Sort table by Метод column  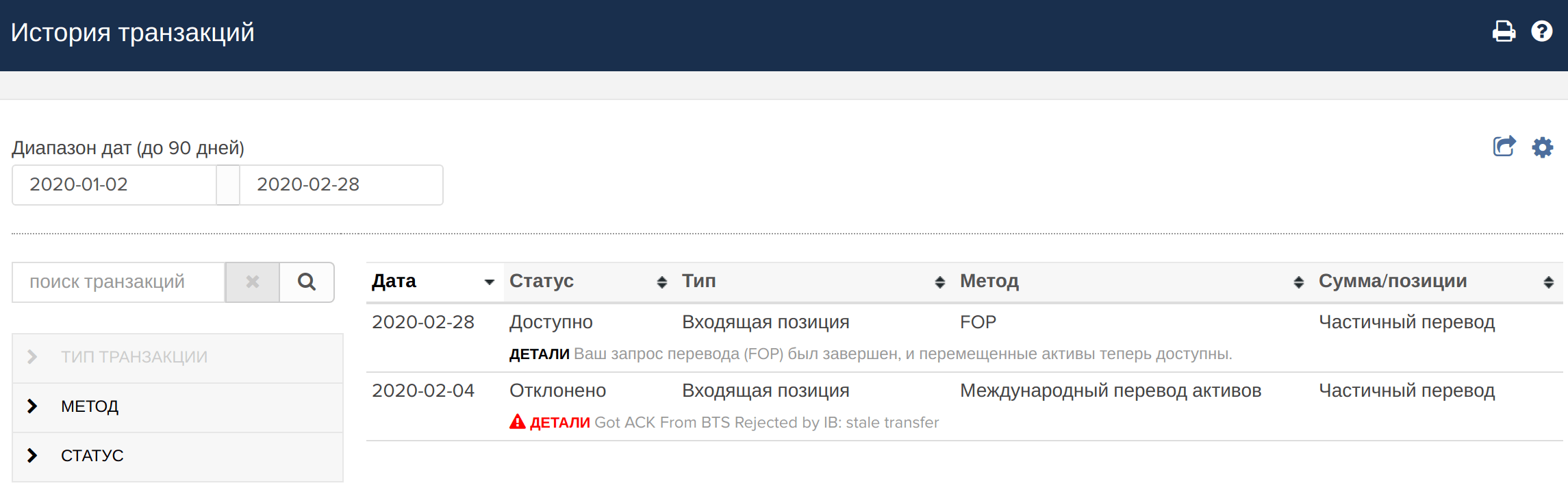coord(1298,282)
